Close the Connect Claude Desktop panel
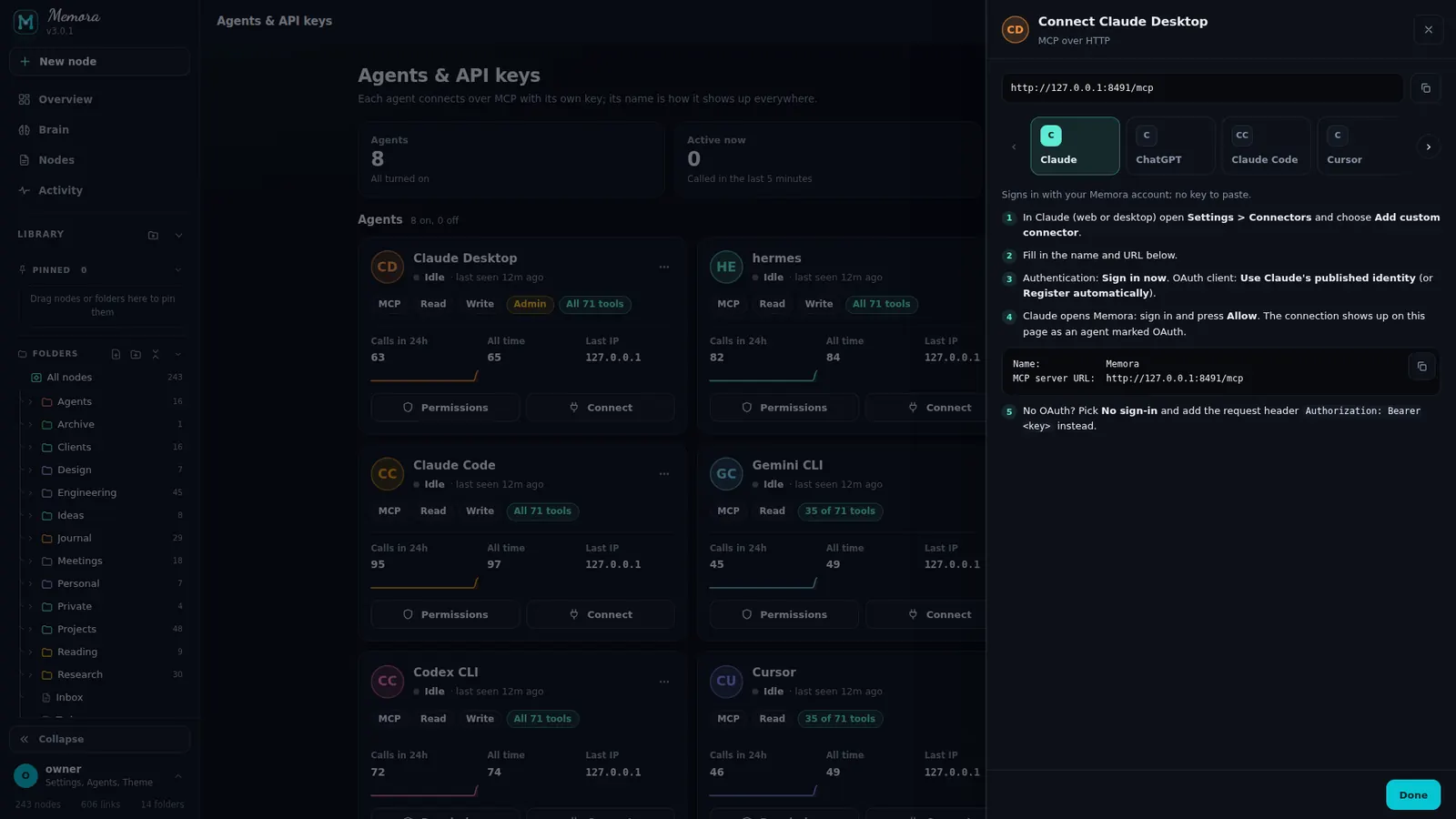Screen dimensions: 1456x819 (1429, 30)
